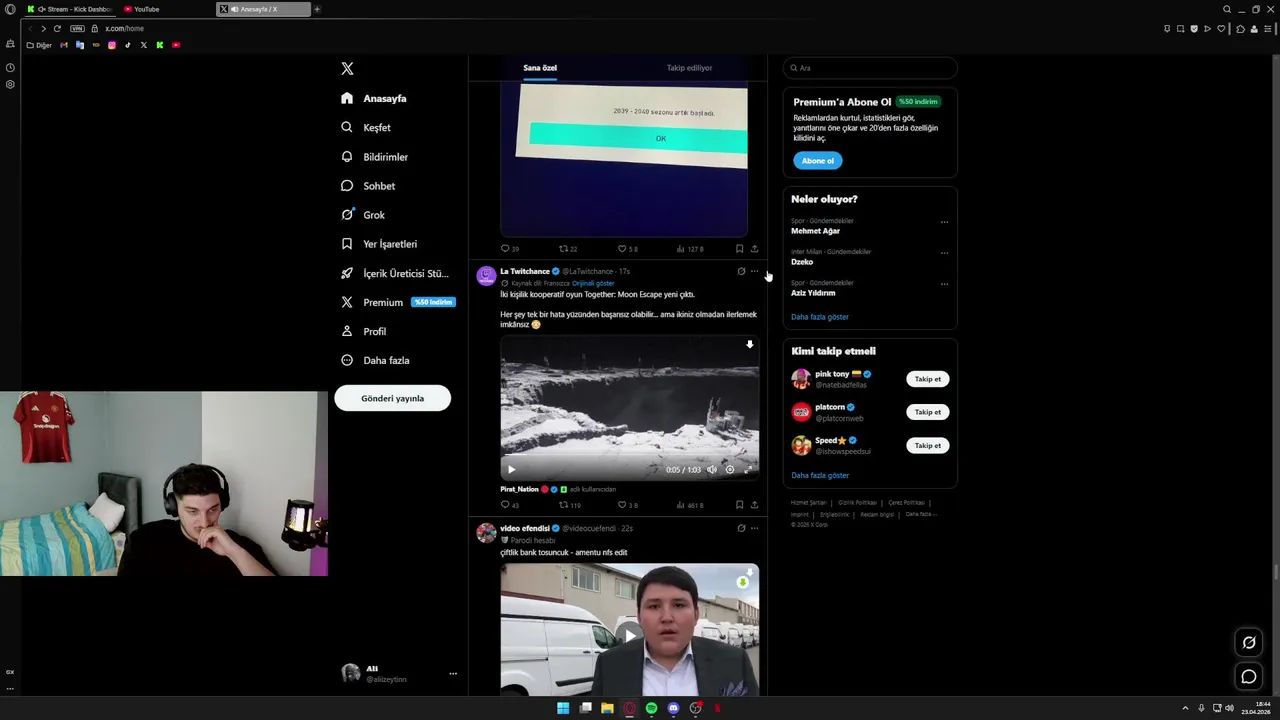Like the top post with 5 B likes
This screenshot has height=720, width=1280.
(x=627, y=249)
